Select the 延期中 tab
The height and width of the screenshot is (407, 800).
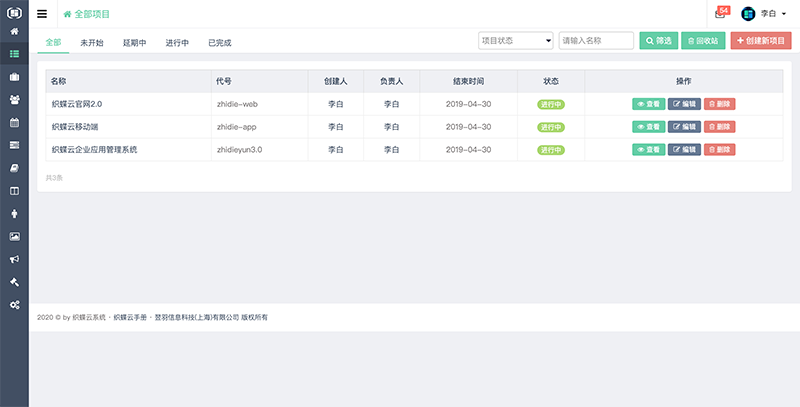click(x=134, y=43)
